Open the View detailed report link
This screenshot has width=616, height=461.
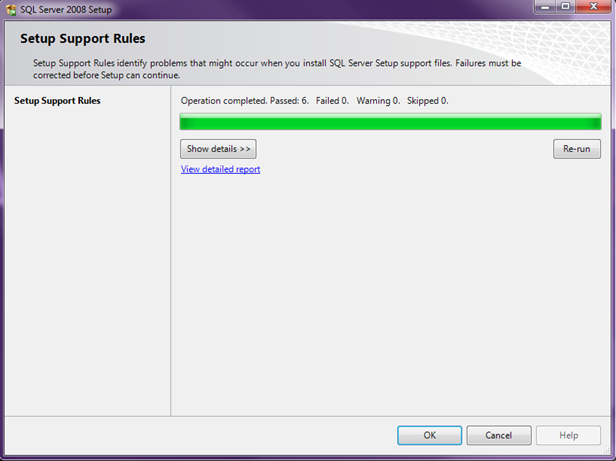220,169
